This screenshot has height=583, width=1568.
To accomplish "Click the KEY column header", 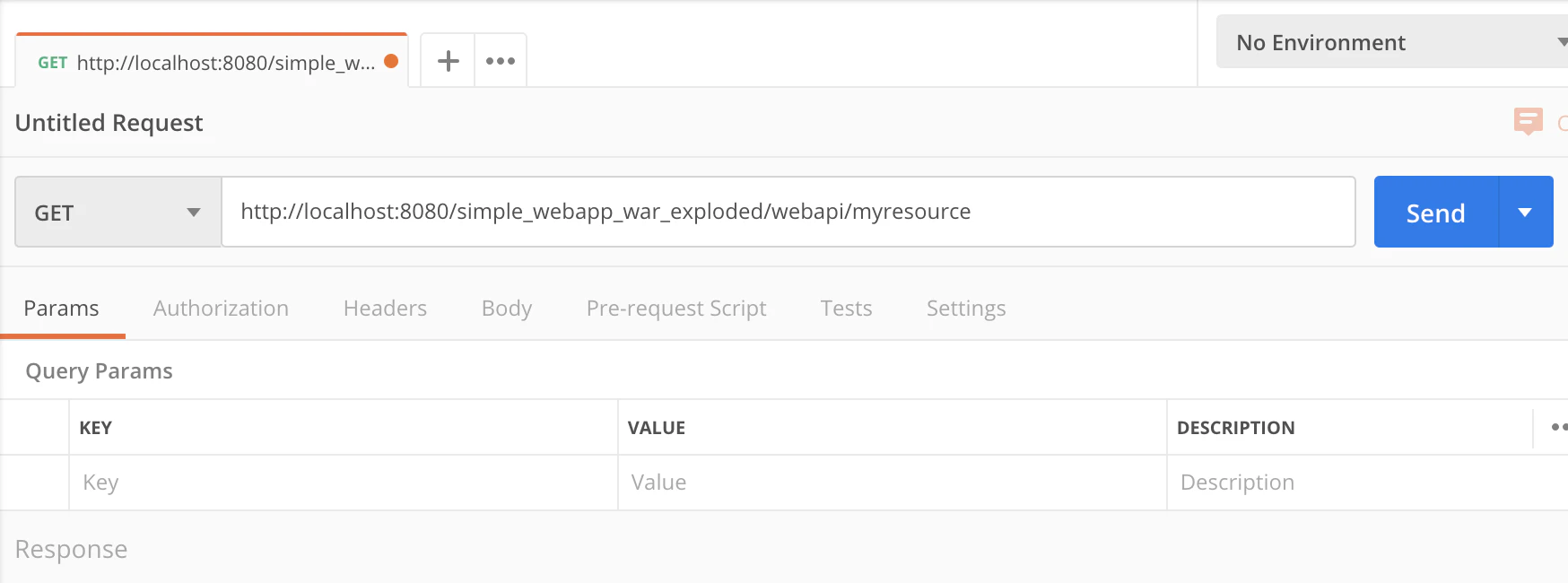I will (x=96, y=428).
